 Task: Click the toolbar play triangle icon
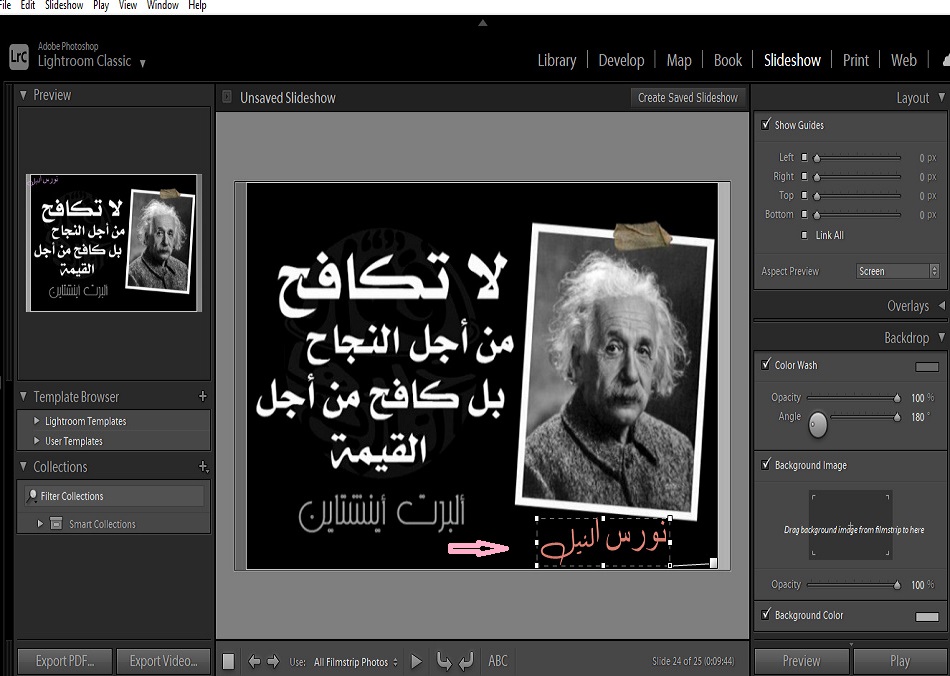point(417,661)
